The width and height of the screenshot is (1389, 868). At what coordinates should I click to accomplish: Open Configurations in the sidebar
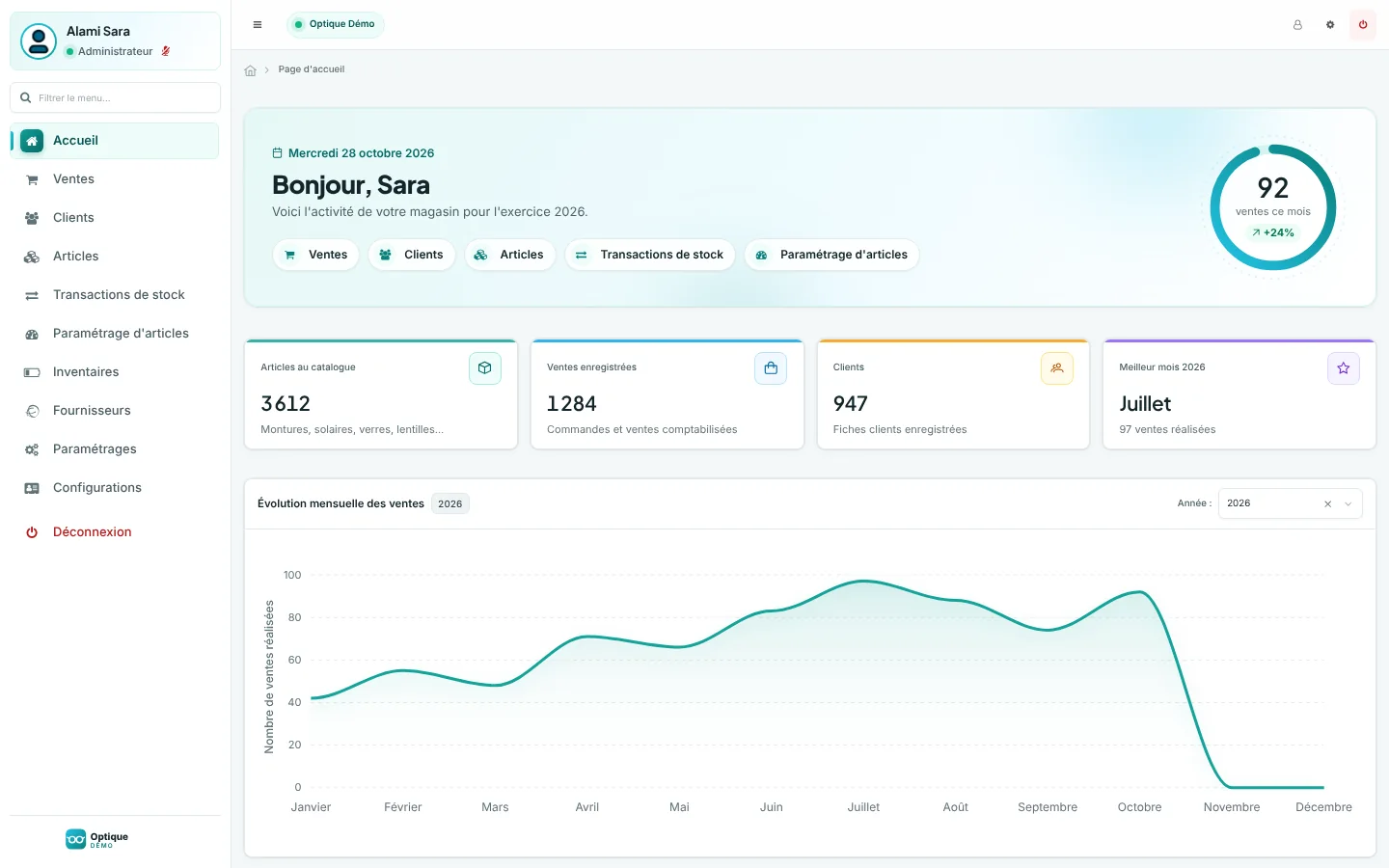[x=115, y=488]
